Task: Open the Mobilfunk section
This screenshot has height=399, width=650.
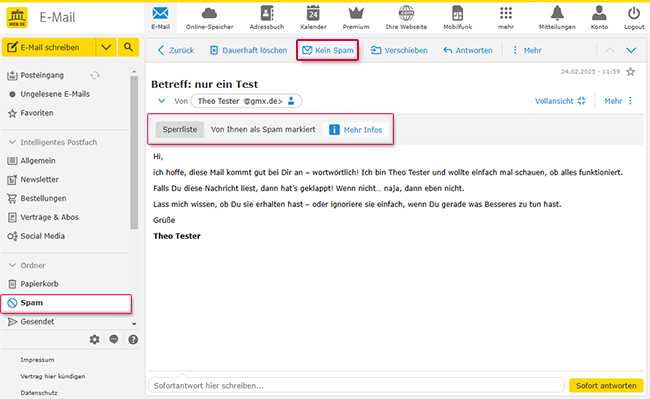Action: coord(457,18)
